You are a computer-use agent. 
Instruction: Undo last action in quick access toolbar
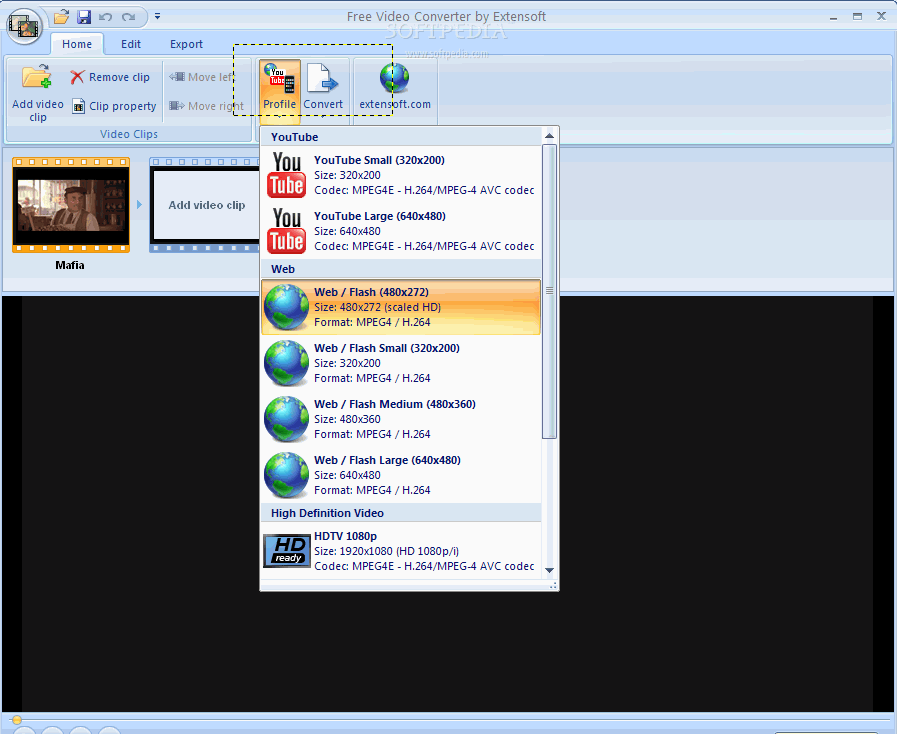click(x=105, y=17)
